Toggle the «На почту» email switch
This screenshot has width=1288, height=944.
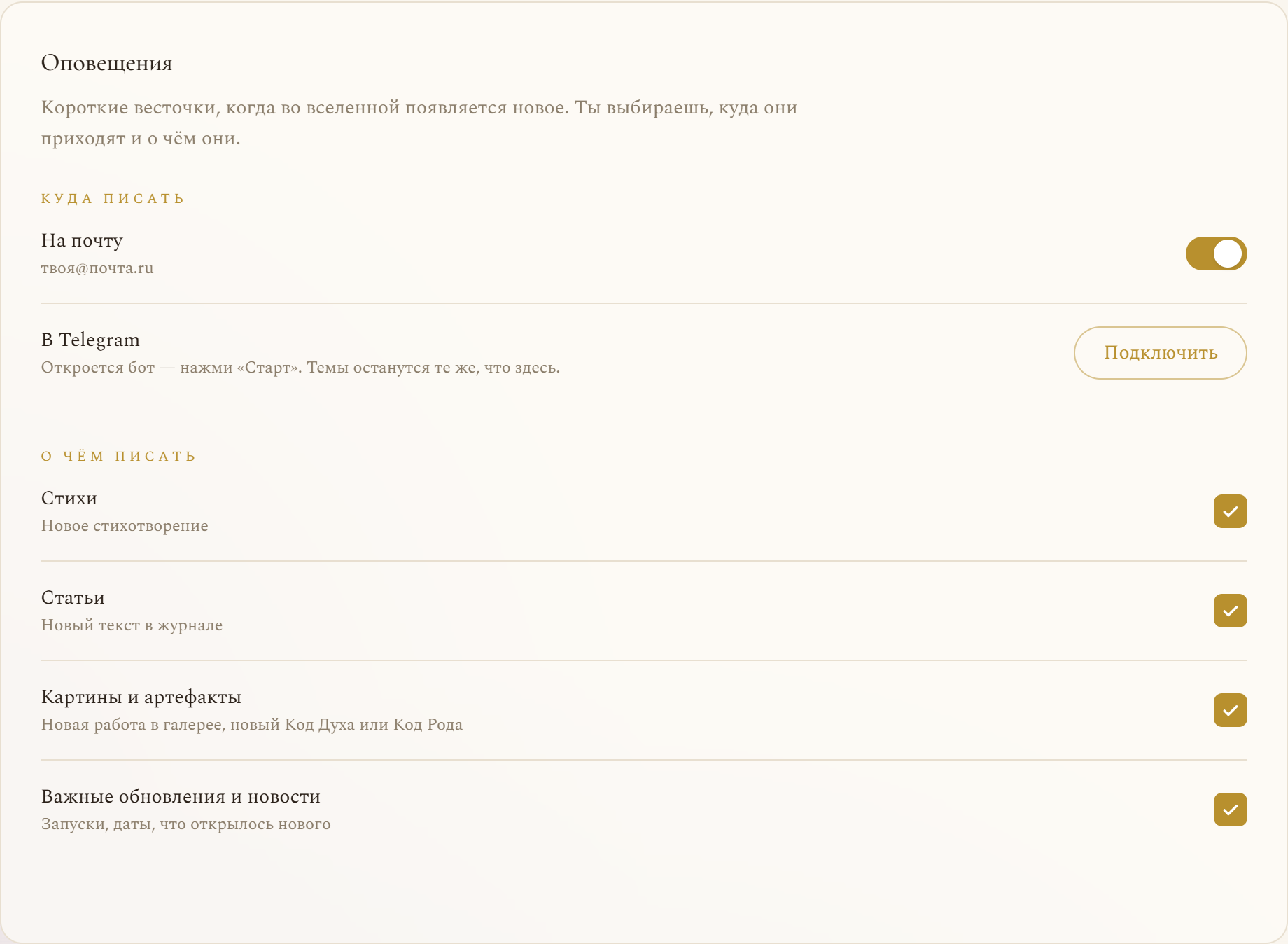point(1216,254)
